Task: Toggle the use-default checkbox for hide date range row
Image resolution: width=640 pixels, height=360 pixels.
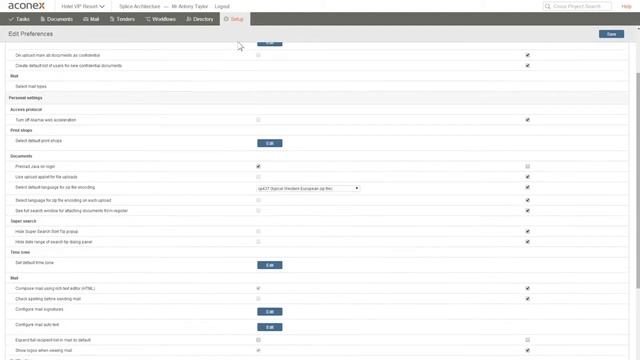Action: click(527, 242)
